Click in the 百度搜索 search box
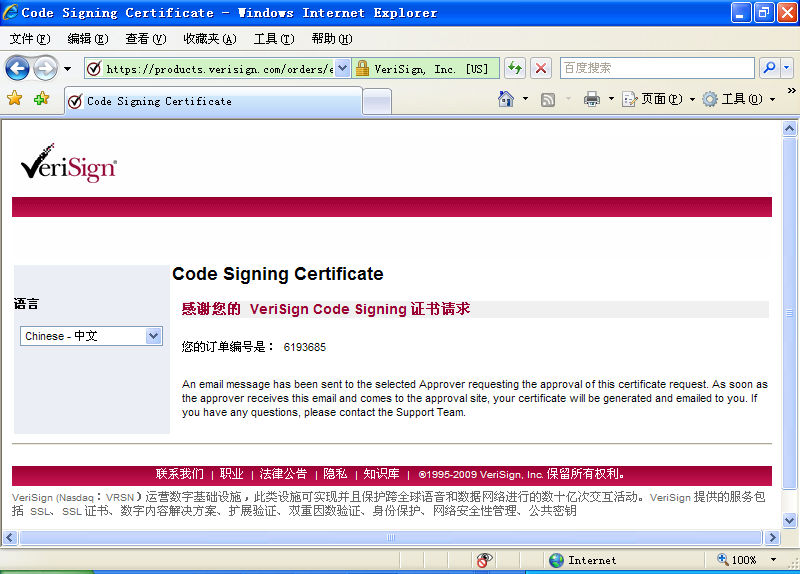This screenshot has height=574, width=800. 656,68
